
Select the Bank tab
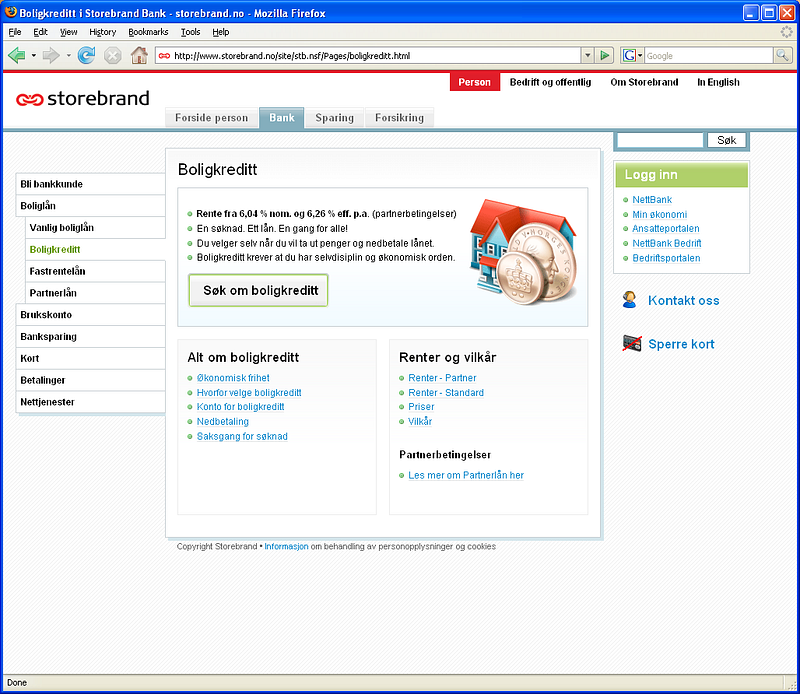pos(282,117)
